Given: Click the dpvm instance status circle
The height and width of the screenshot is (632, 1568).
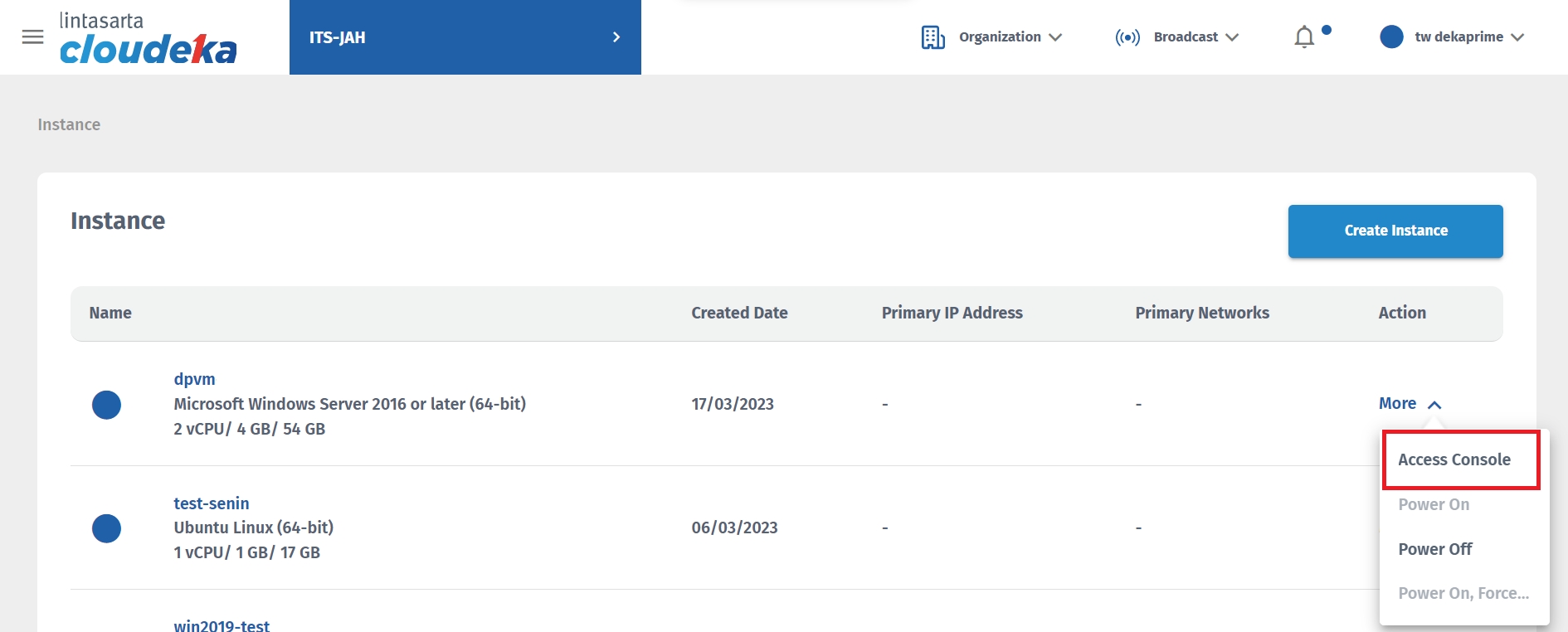Looking at the screenshot, I should pos(106,405).
